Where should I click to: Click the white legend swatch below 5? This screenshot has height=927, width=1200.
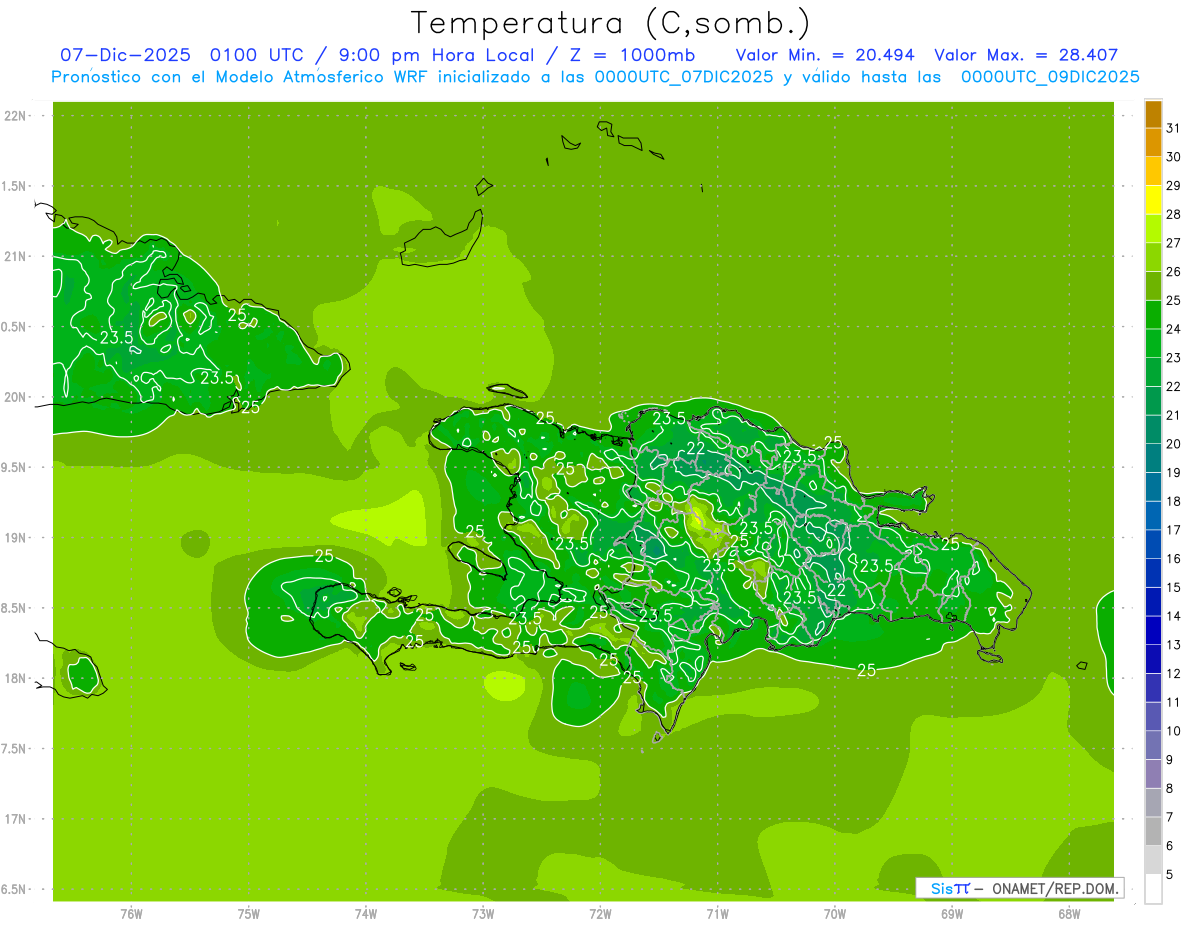pos(1153,889)
